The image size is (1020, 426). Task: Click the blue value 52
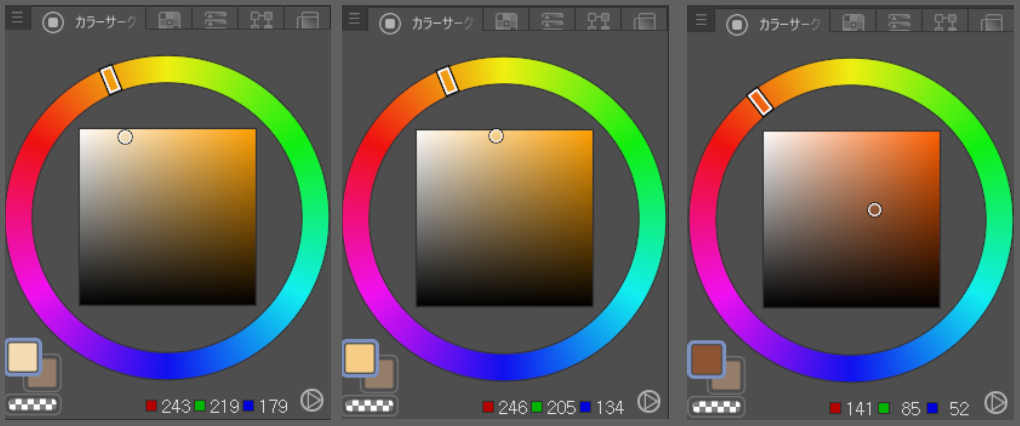(x=959, y=409)
